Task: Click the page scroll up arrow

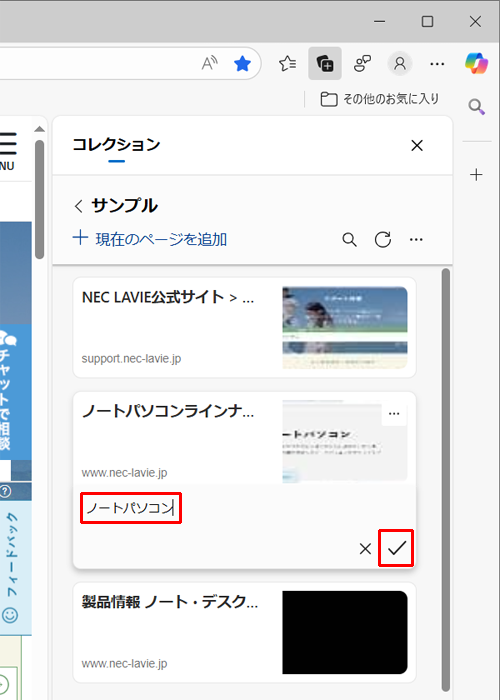Action: click(x=40, y=129)
